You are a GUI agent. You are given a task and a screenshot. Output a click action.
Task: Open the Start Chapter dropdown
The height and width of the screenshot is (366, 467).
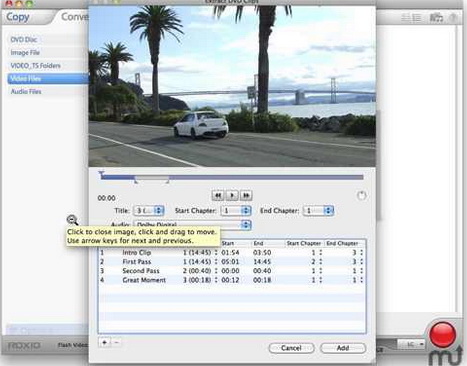pyautogui.click(x=236, y=210)
